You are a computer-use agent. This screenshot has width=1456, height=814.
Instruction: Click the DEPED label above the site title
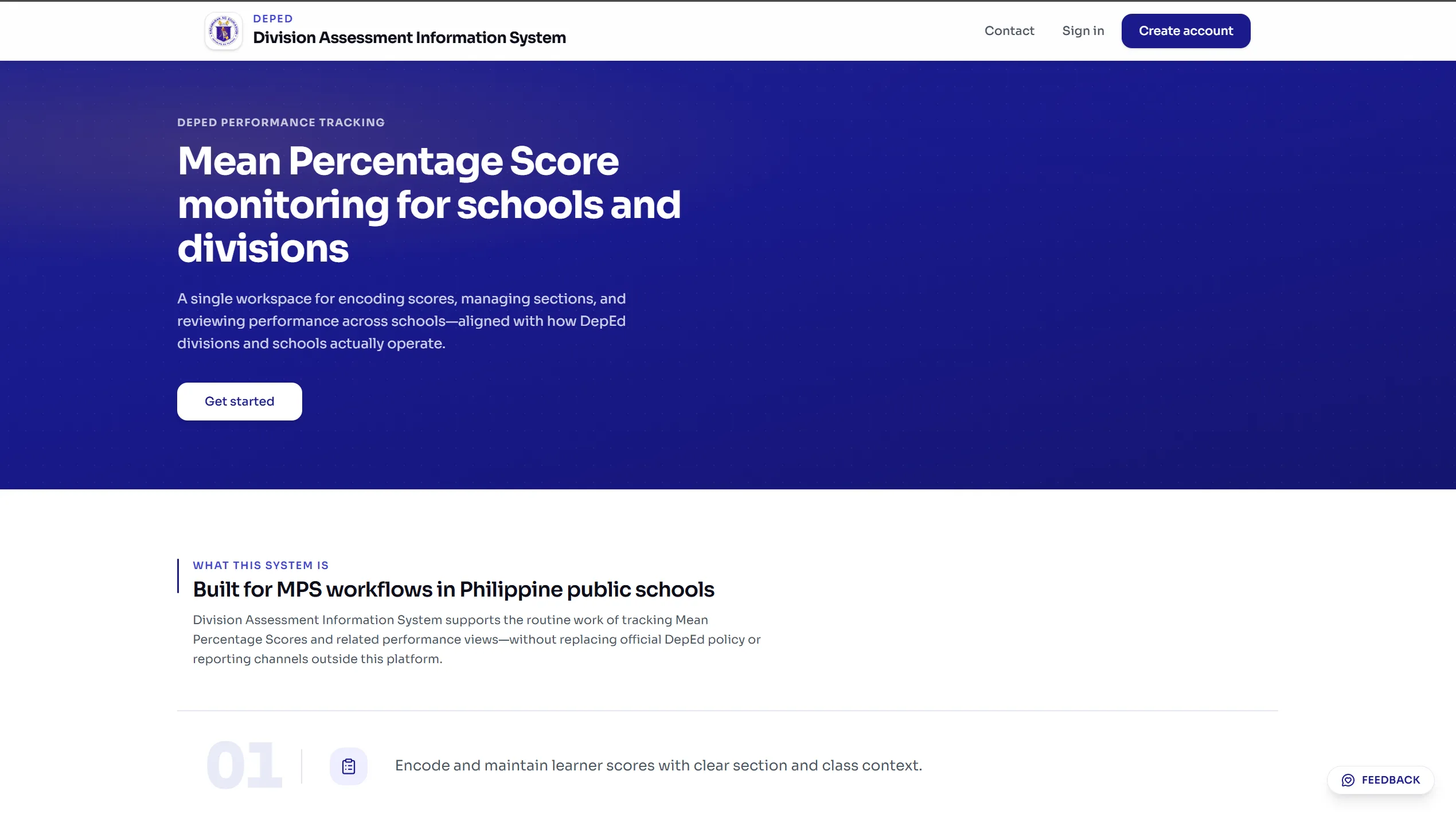(273, 19)
